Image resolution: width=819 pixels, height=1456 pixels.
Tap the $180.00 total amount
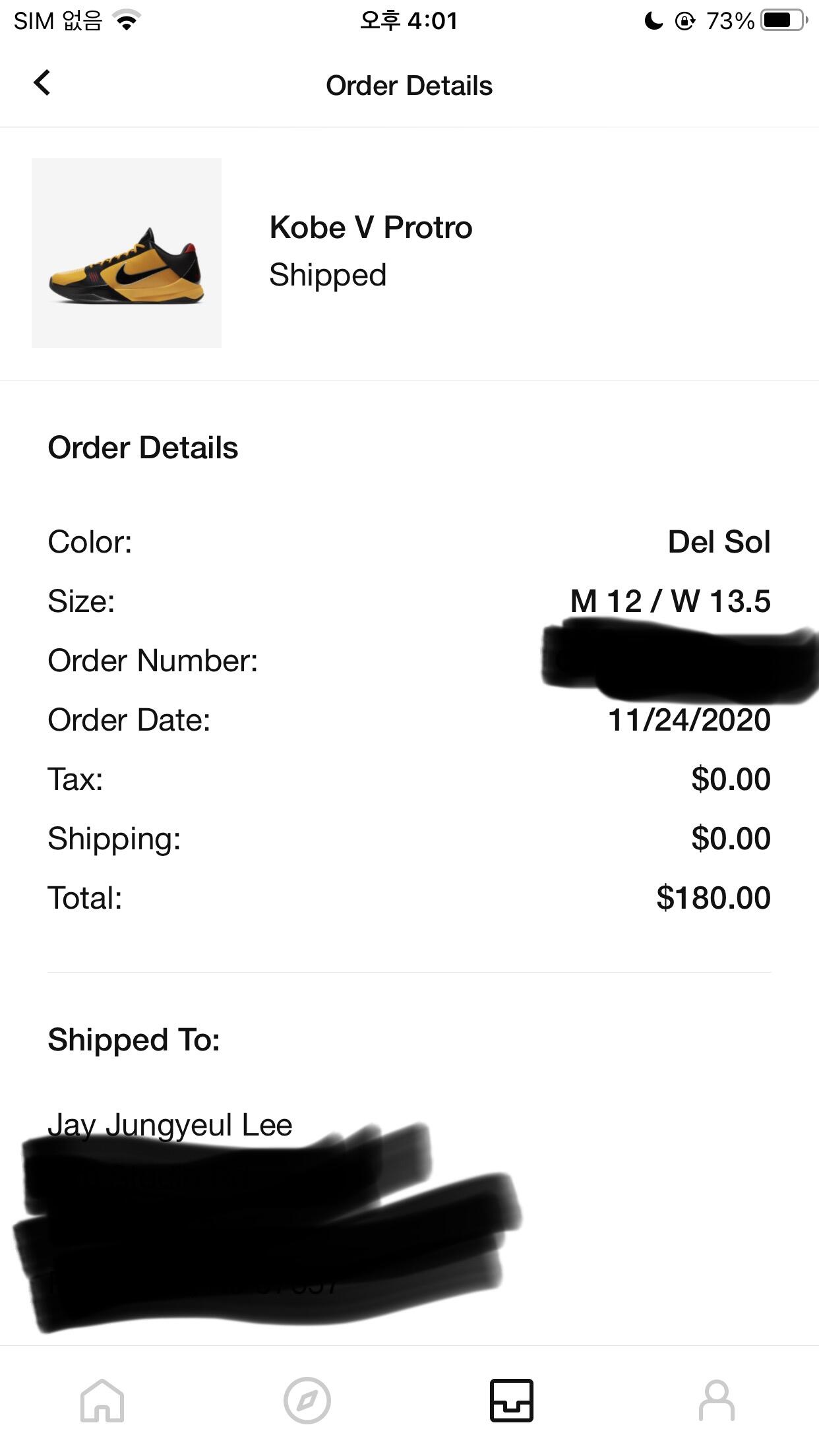[713, 898]
